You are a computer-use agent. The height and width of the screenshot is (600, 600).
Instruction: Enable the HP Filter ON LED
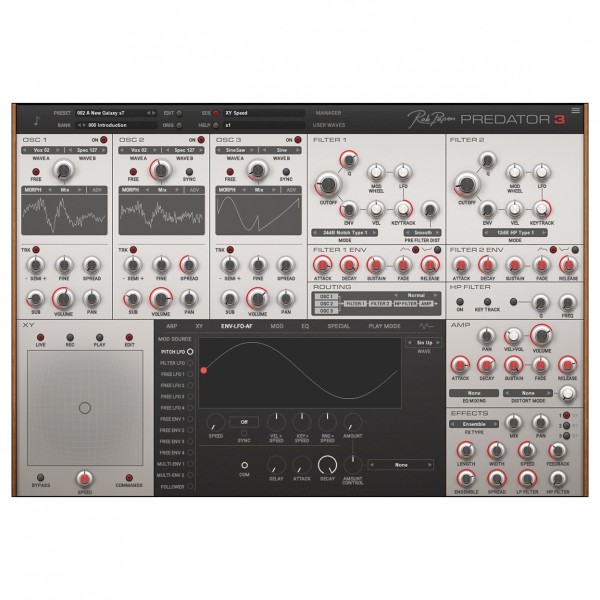460,302
